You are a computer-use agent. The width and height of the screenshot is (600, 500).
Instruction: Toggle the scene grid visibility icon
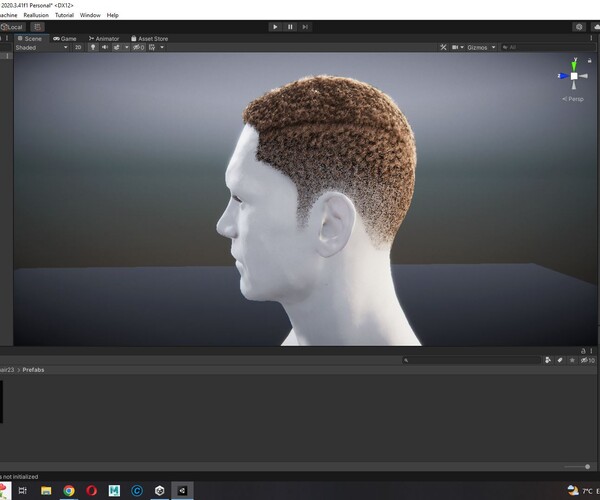click(x=152, y=47)
